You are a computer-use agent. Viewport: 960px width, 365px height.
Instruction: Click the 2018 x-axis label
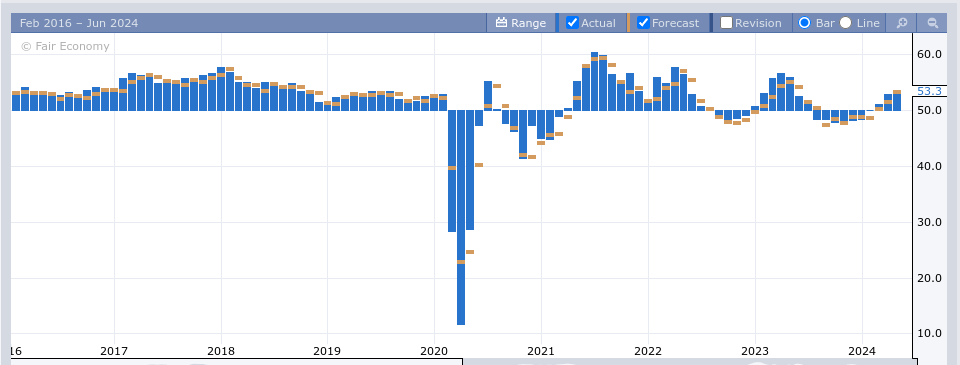pyautogui.click(x=220, y=352)
